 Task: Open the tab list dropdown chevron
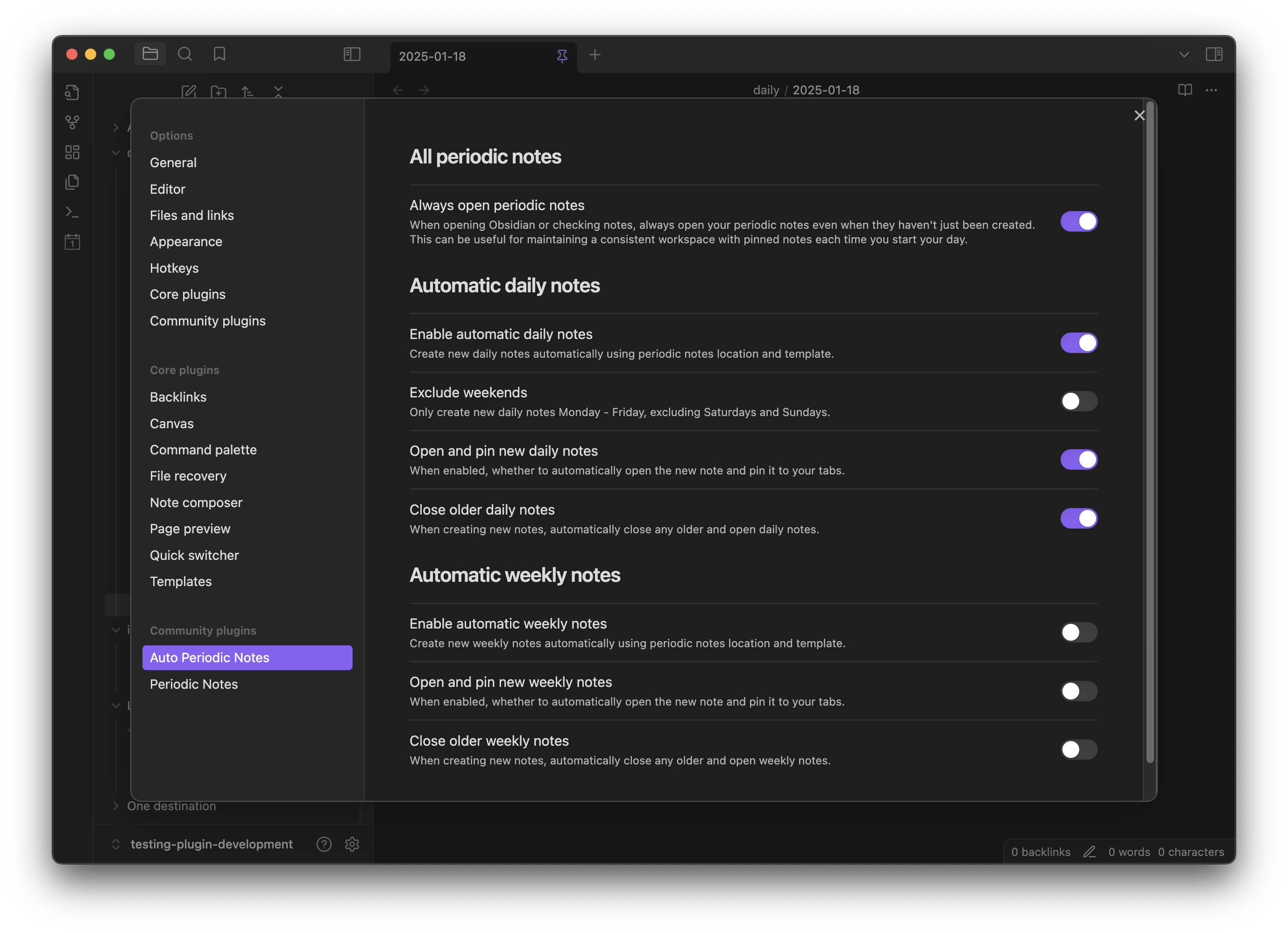coord(1184,55)
